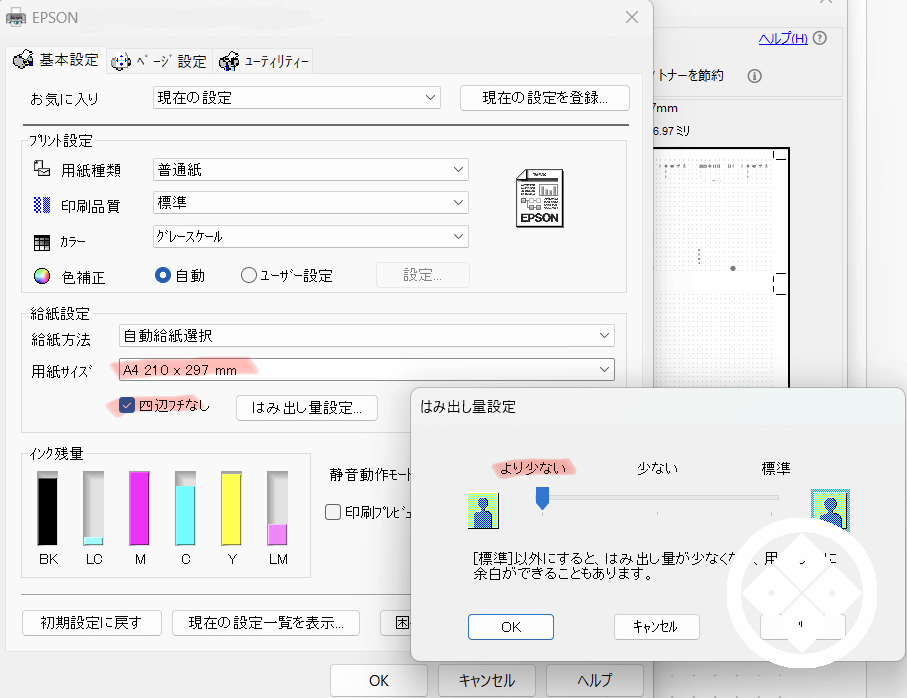Click the info icon next to トナーを節約
Viewport: 907px width, 698px height.
click(757, 74)
